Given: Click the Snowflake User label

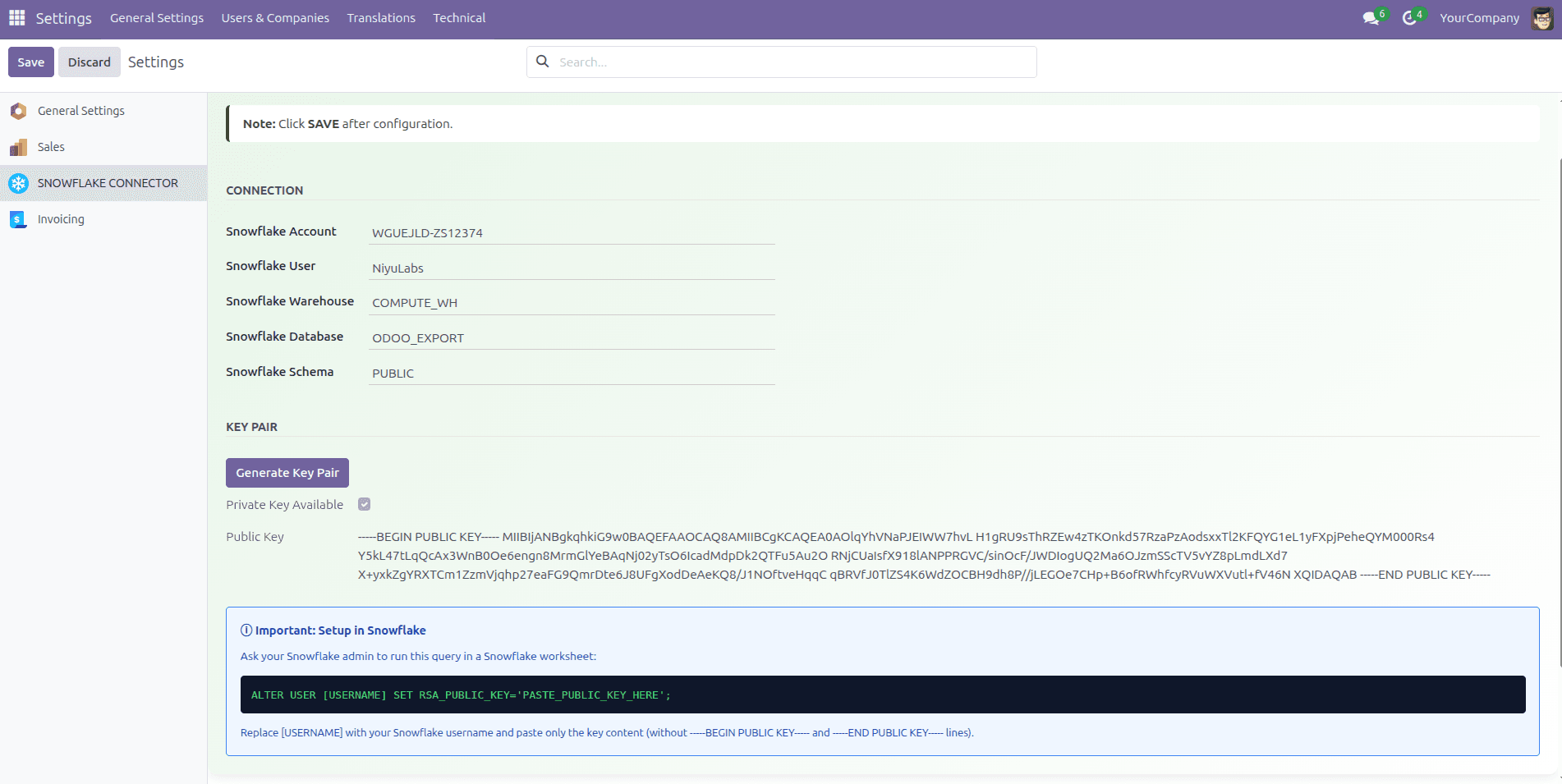Looking at the screenshot, I should pyautogui.click(x=270, y=266).
